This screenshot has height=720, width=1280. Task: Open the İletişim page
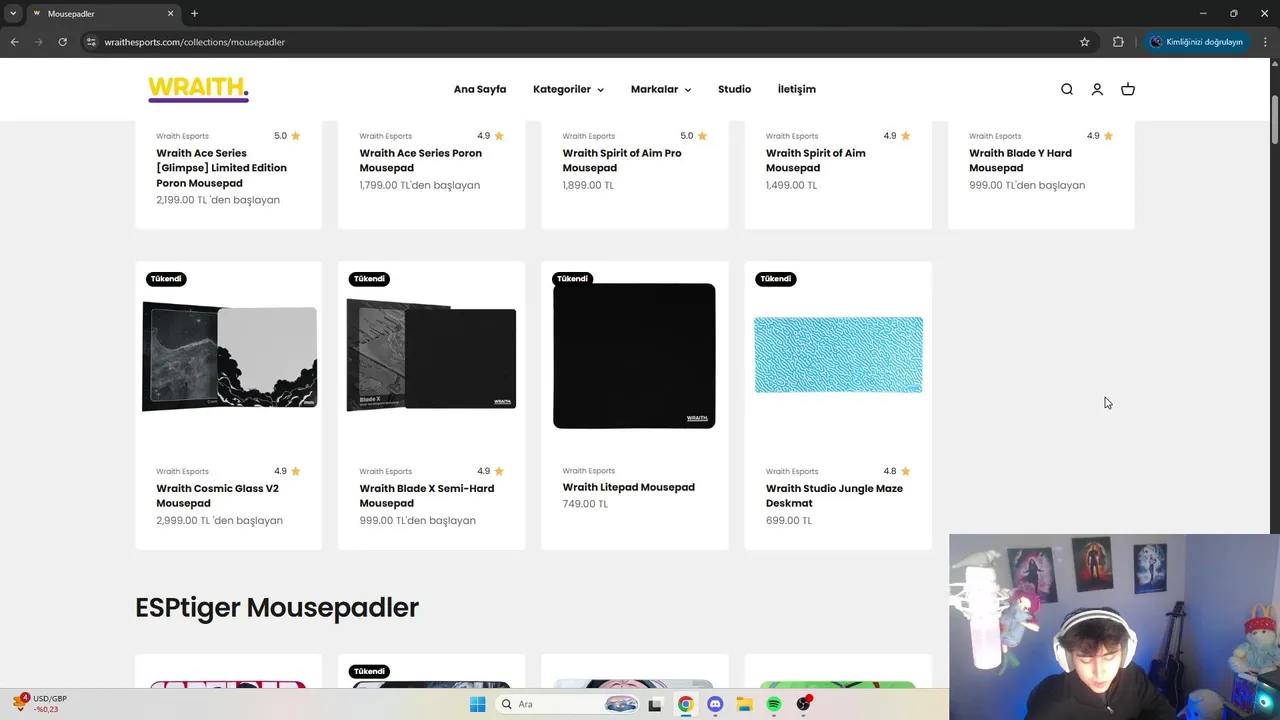tap(797, 89)
